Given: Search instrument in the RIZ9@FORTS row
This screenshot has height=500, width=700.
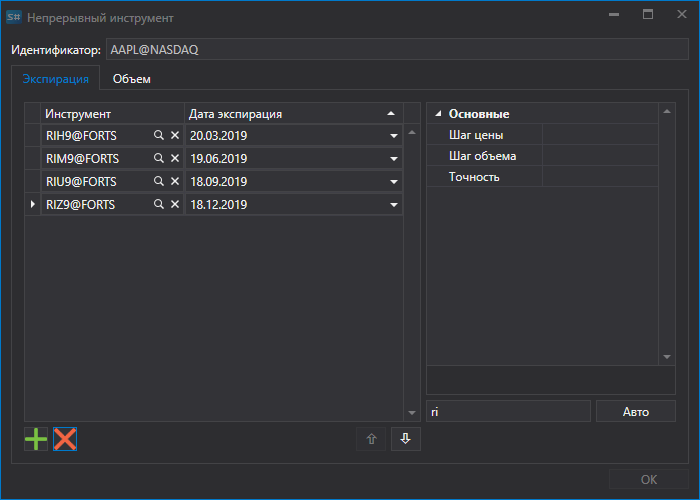Looking at the screenshot, I should click(x=158, y=204).
